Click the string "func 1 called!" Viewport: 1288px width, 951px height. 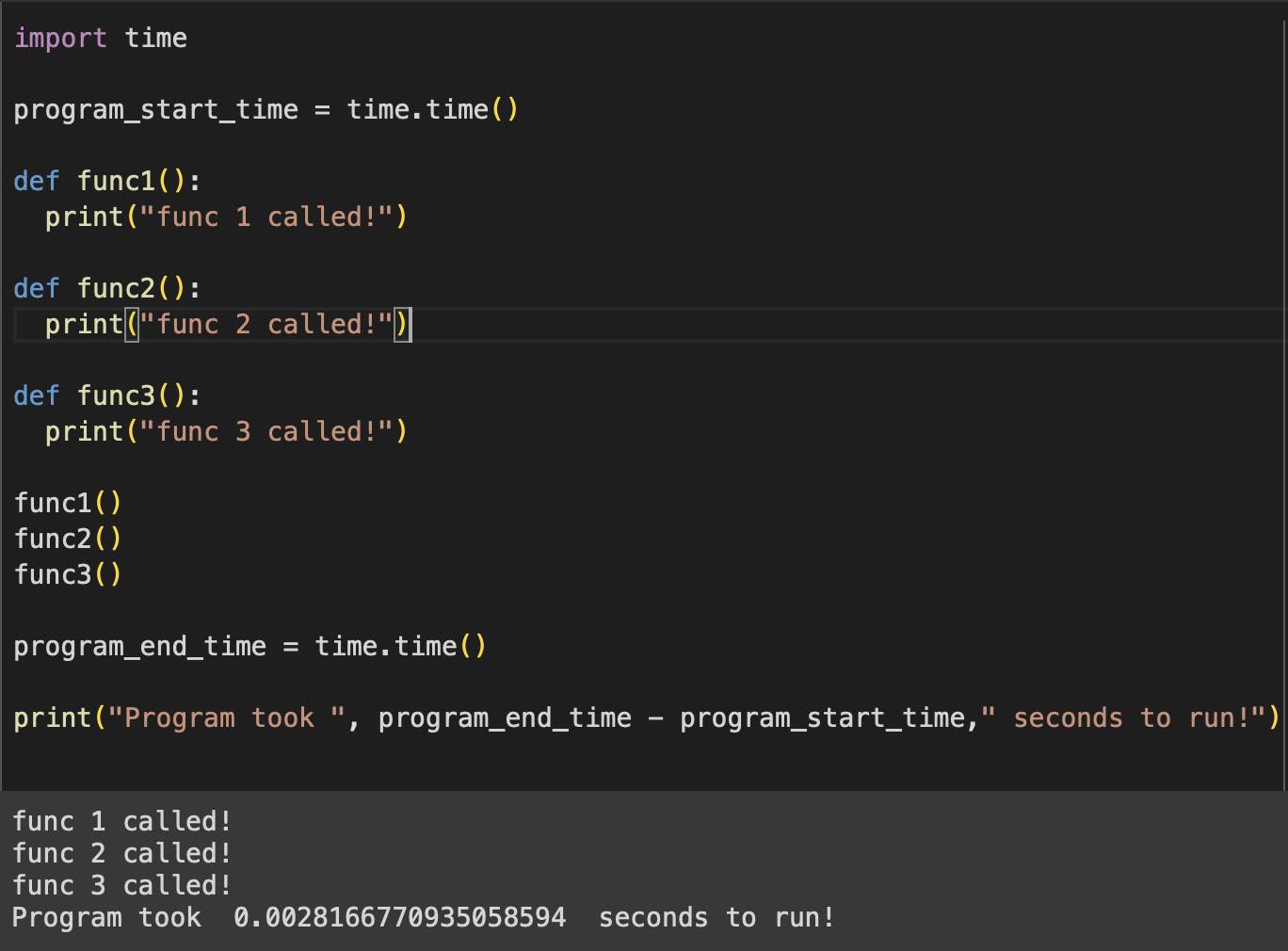[272, 217]
